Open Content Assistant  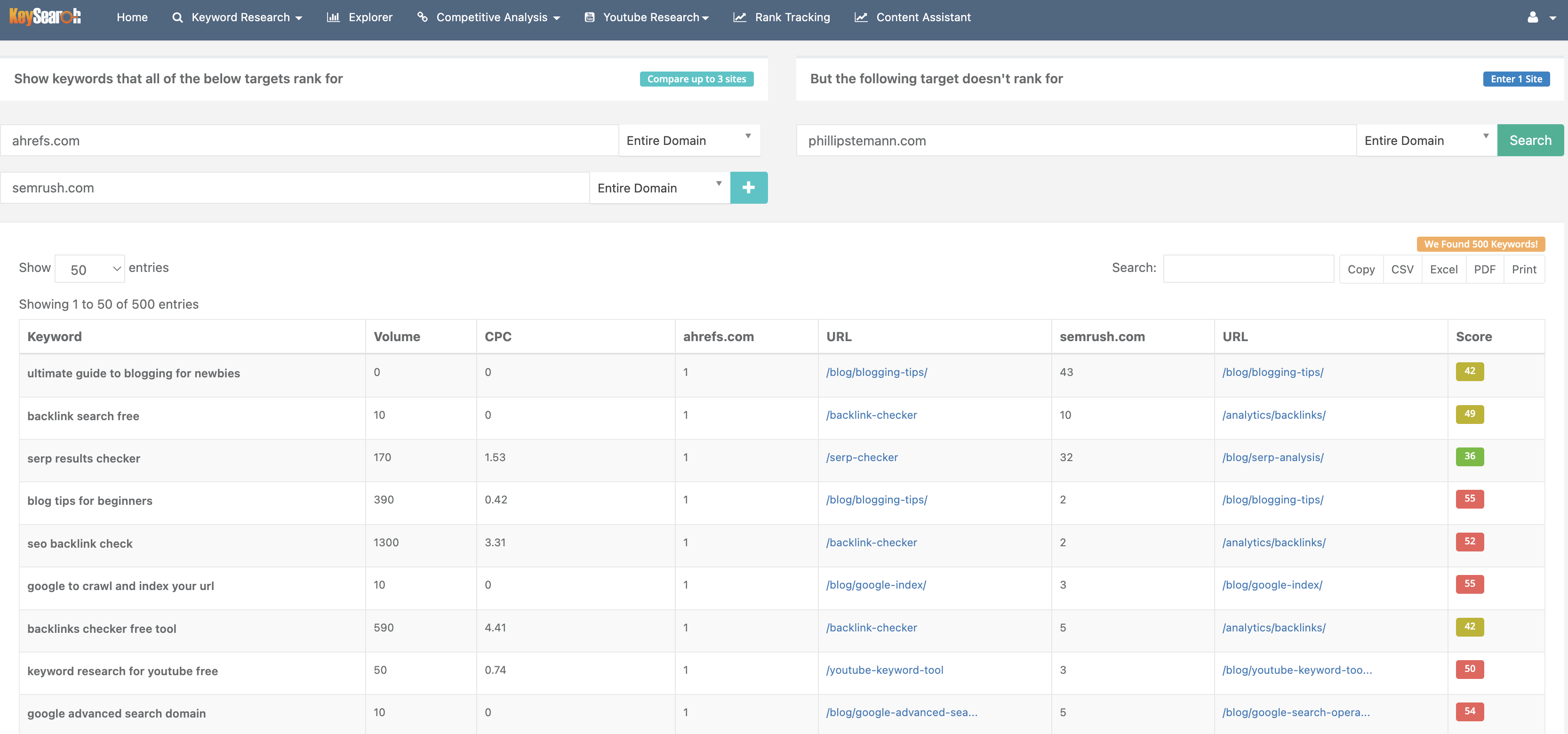[x=923, y=17]
